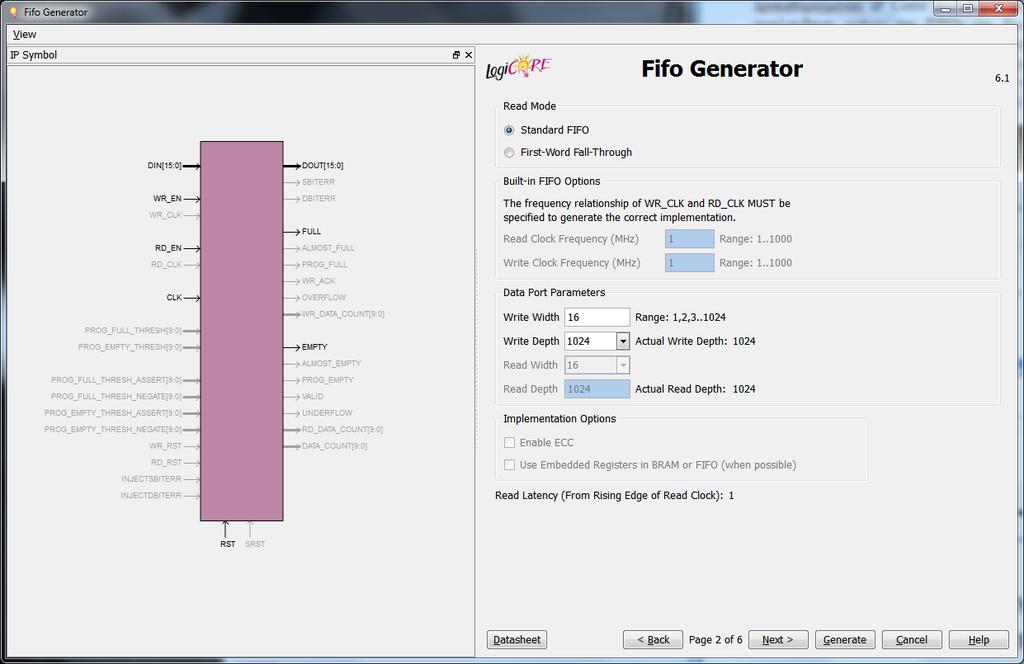Click the Write Width input field
1024x664 pixels.
597,317
